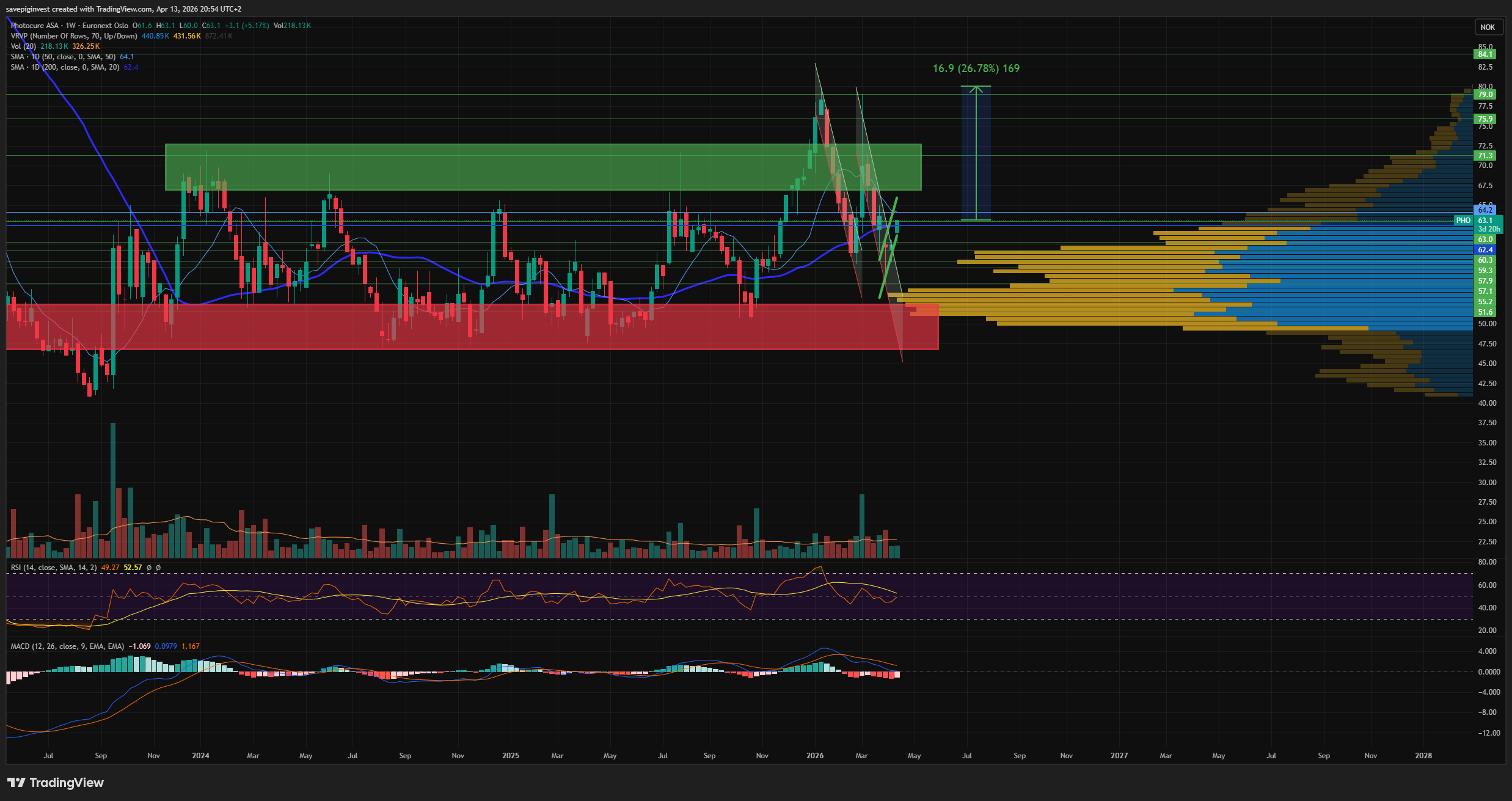Click the 2026 label on time axis
Viewport: 1512px width, 801px height.
pos(814,756)
